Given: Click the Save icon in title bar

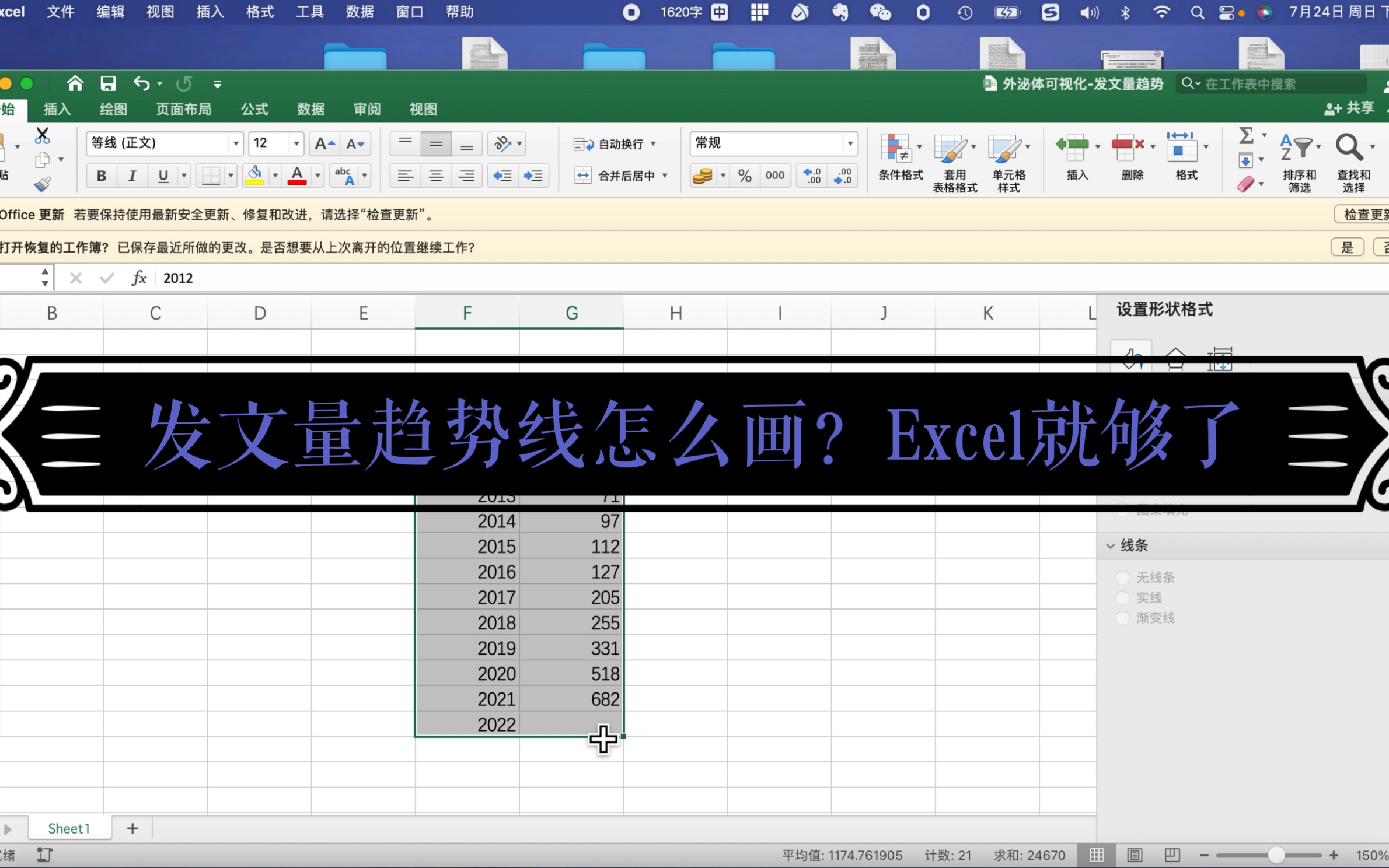Looking at the screenshot, I should pos(108,83).
